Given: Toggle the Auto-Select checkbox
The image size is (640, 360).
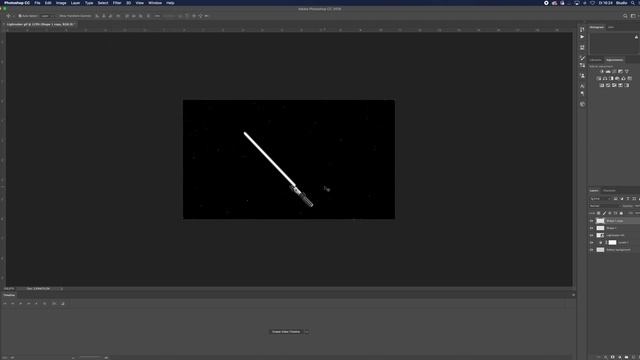Looking at the screenshot, I should tap(20, 16).
